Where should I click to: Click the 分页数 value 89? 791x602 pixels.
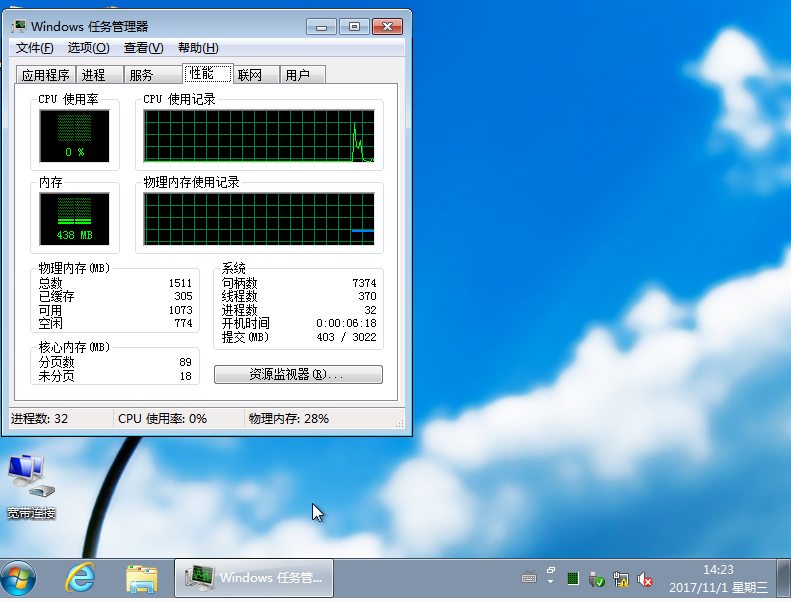pyautogui.click(x=185, y=362)
